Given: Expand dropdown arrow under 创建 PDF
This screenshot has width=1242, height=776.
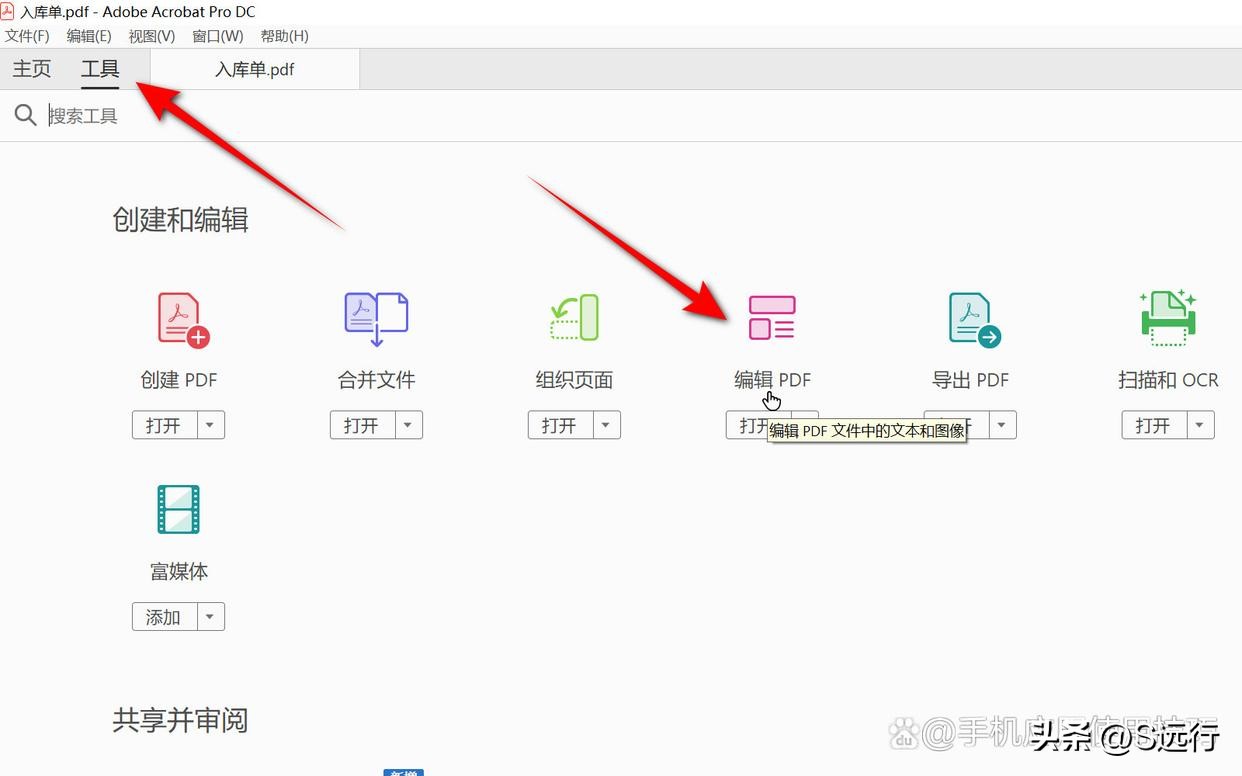Looking at the screenshot, I should point(210,425).
